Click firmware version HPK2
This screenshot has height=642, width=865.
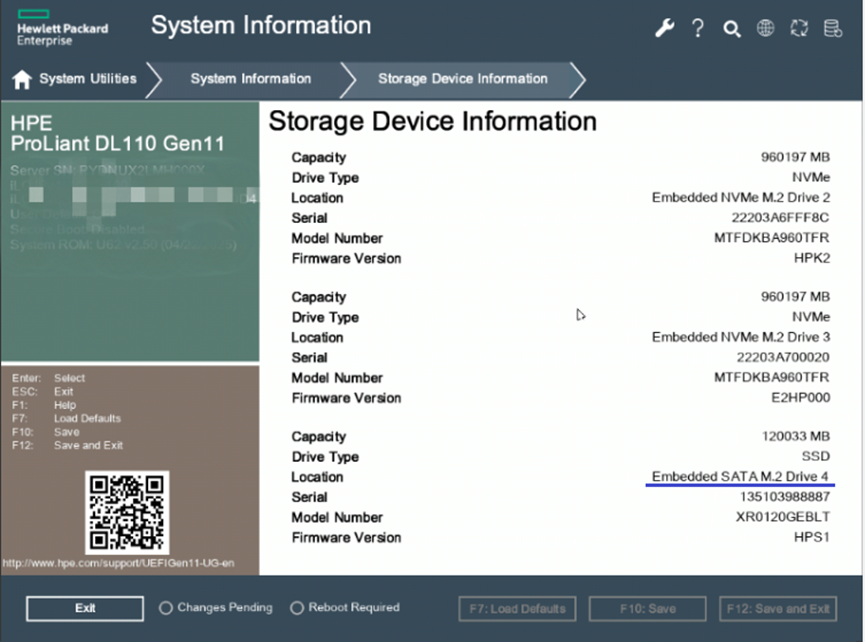click(x=812, y=258)
